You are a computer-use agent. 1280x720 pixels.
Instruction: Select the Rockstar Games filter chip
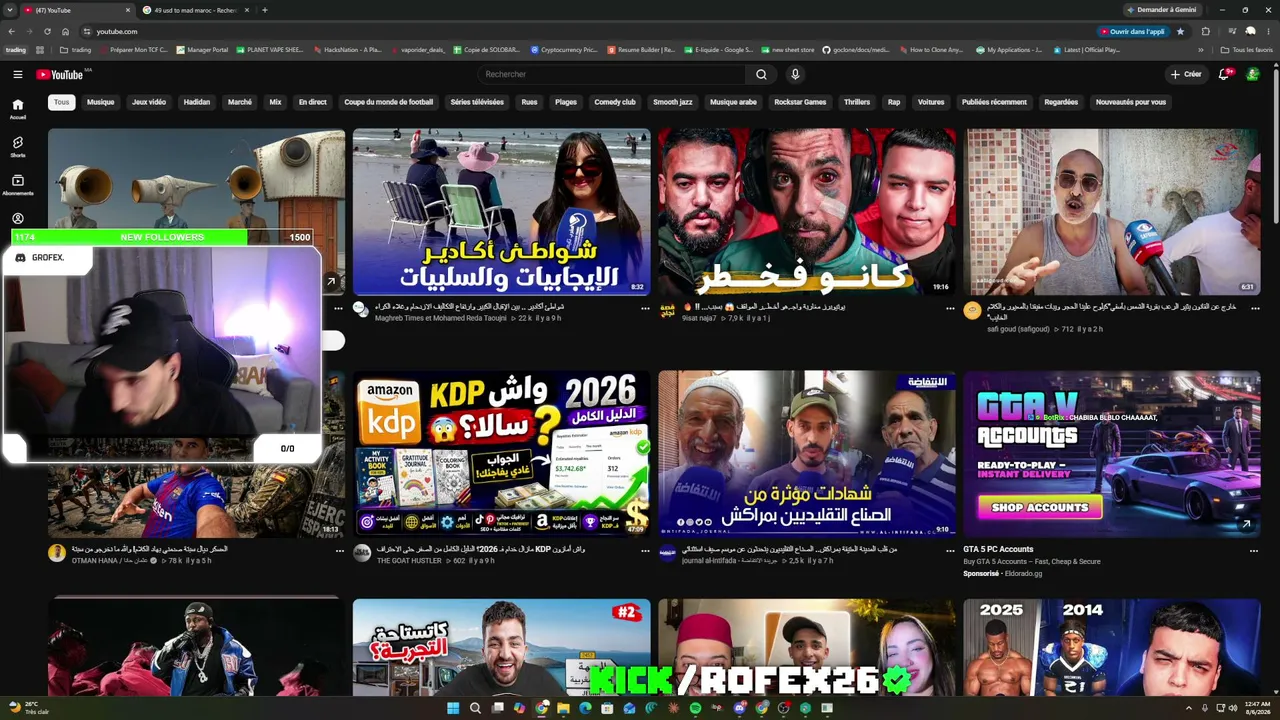[800, 102]
